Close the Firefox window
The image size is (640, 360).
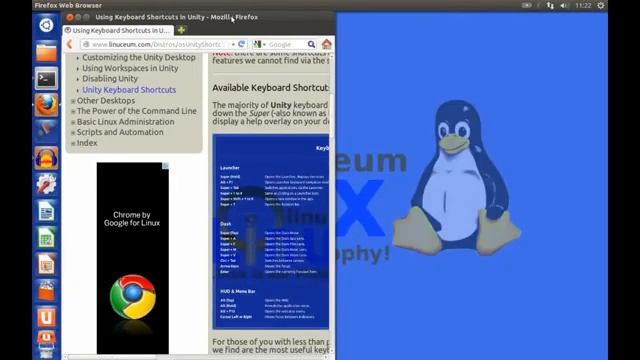coord(69,17)
